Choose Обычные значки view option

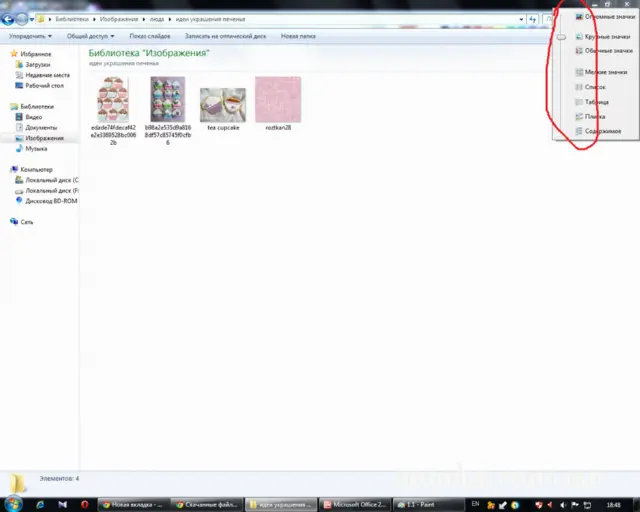(x=604, y=51)
